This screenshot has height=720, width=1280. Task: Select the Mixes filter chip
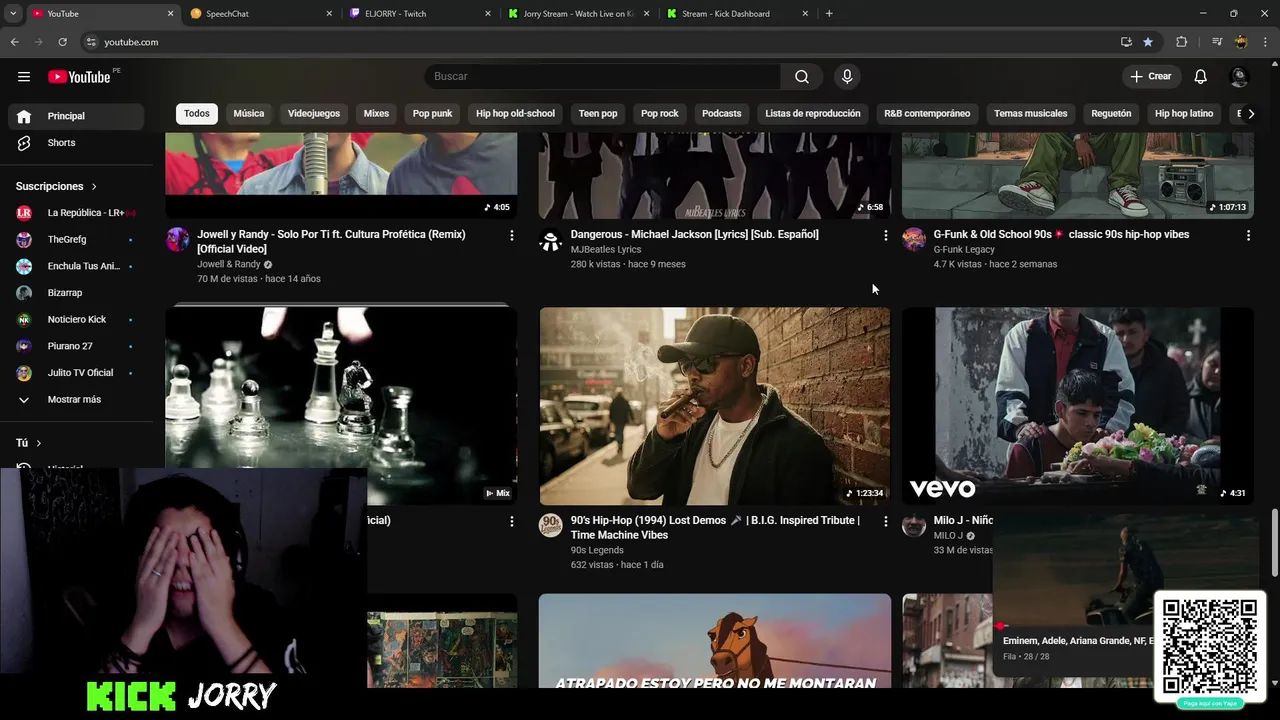point(376,114)
